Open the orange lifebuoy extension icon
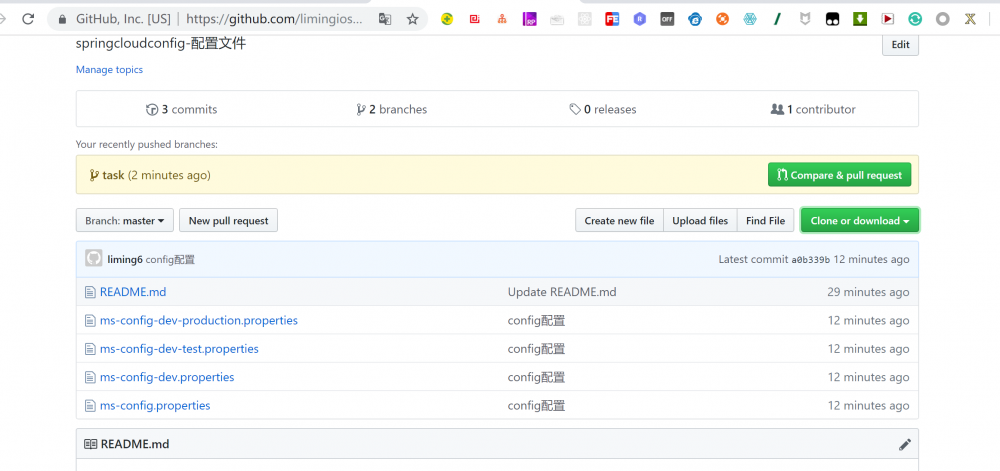Screen dimensions: 1000x471 pyautogui.click(x=722, y=19)
